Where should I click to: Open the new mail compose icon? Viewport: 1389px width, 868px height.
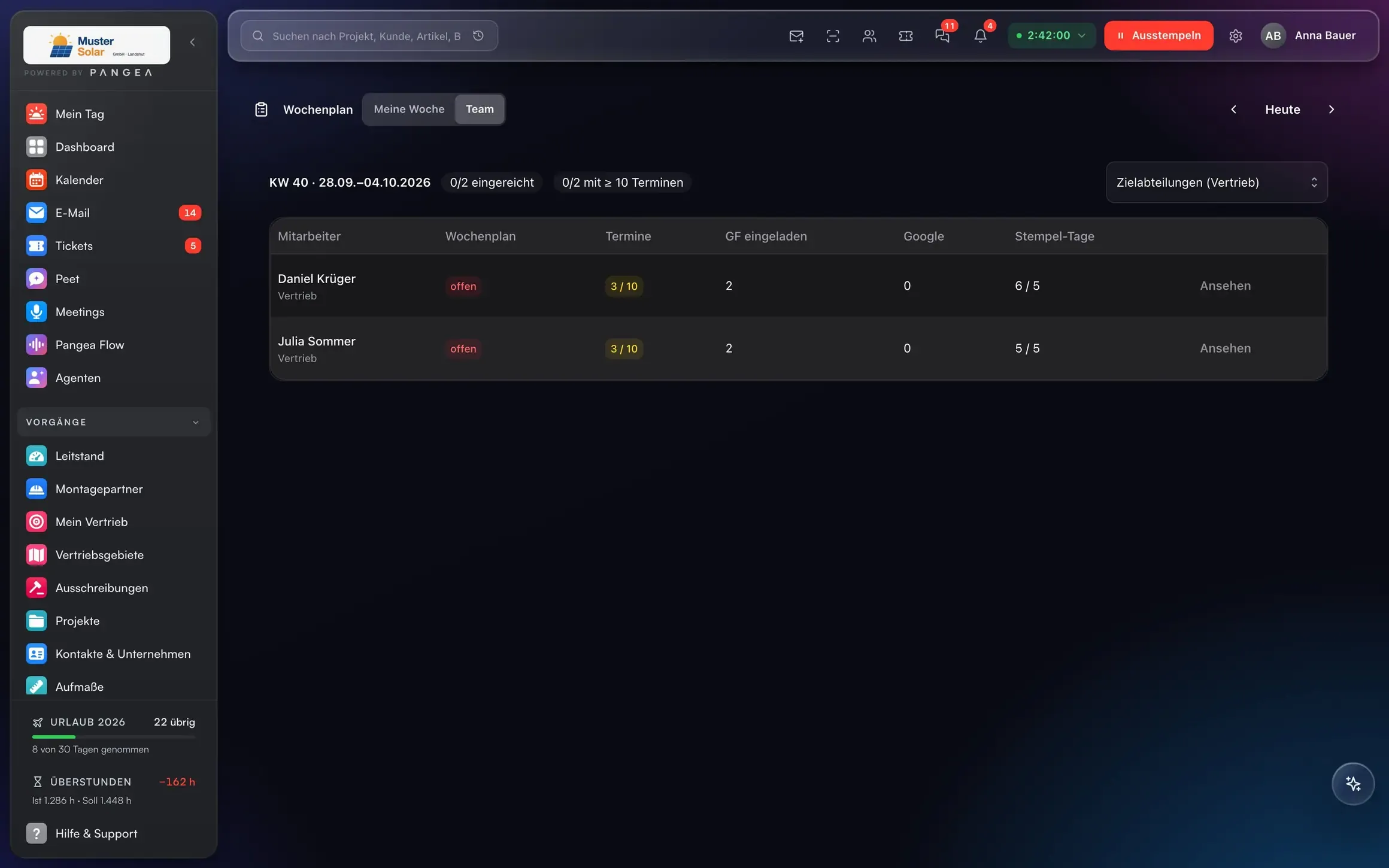(x=796, y=36)
